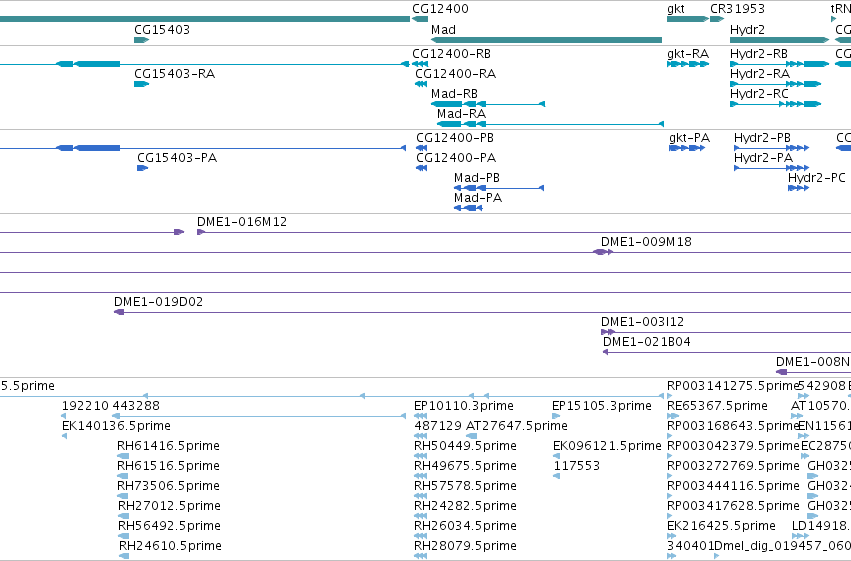Click EST EP10110.3prime label
This screenshot has width=851, height=561.
(463, 406)
